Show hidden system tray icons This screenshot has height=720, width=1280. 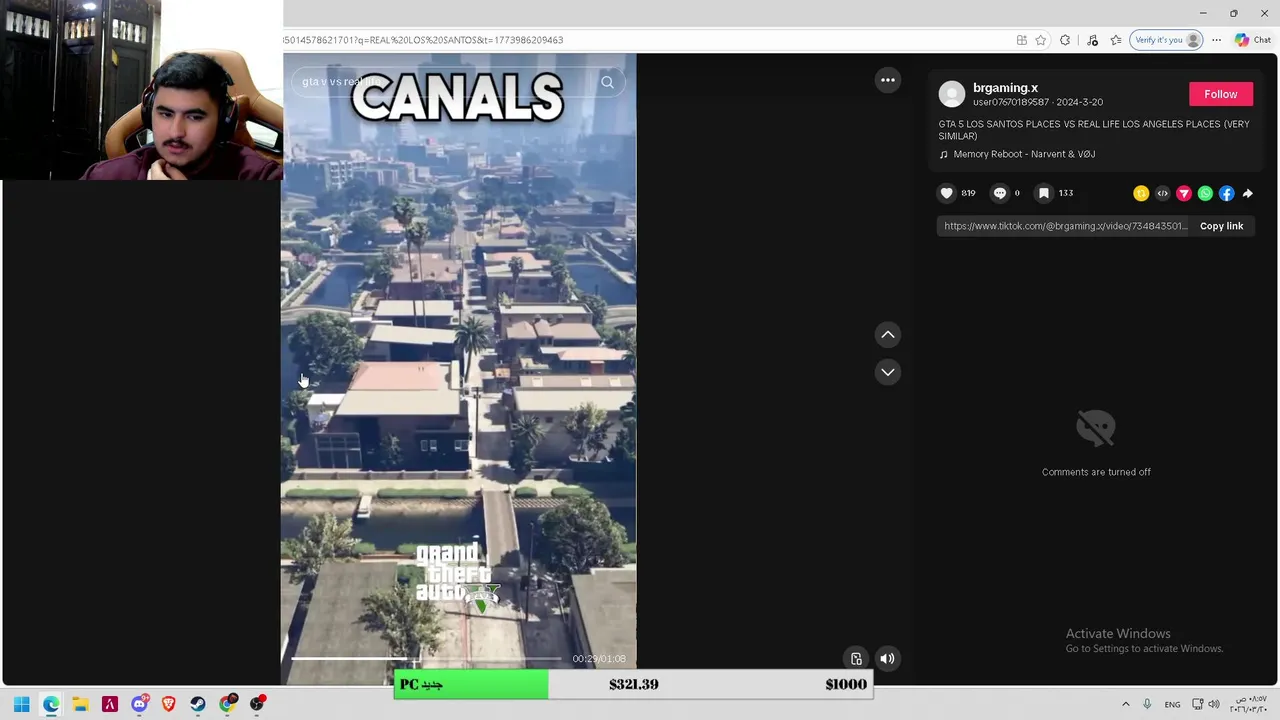click(x=1125, y=704)
